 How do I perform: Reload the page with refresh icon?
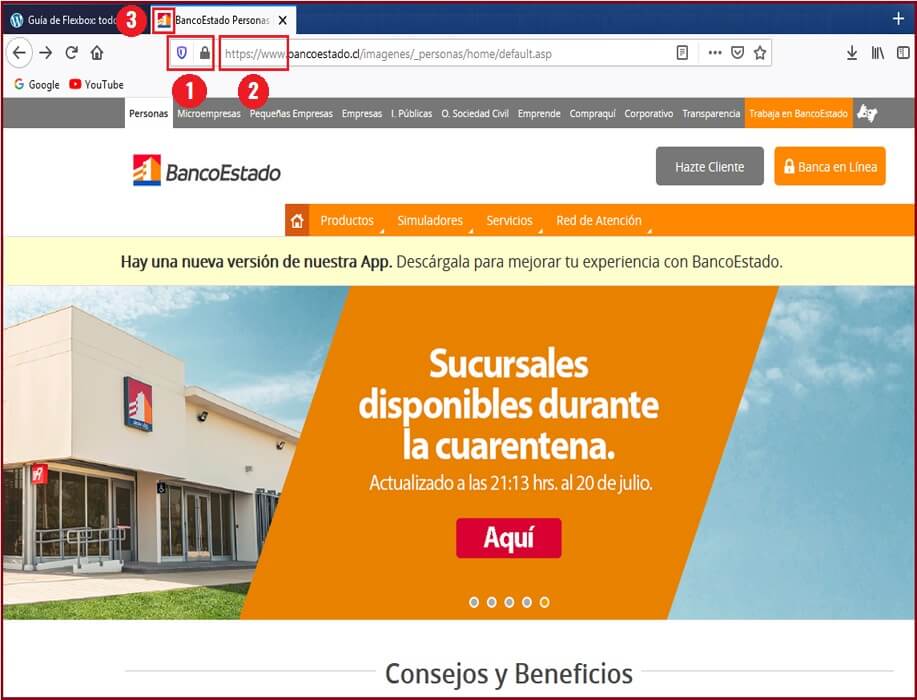(x=71, y=53)
